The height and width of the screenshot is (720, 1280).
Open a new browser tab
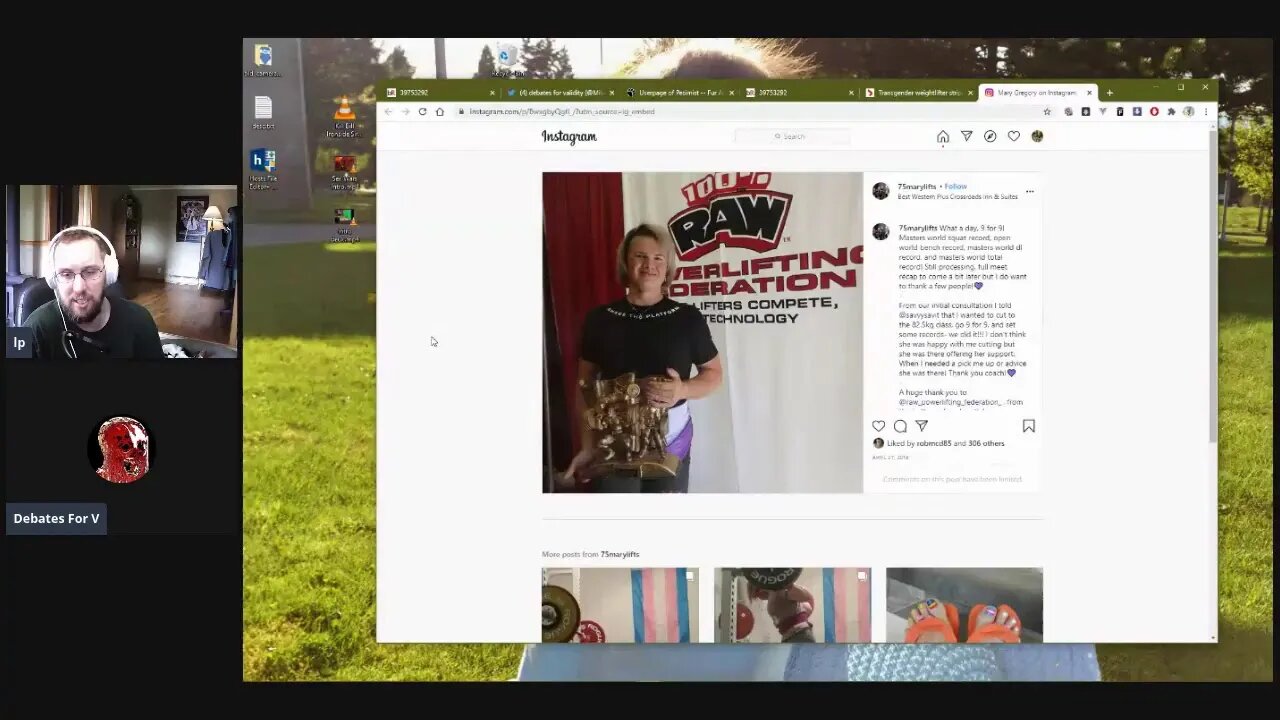click(1109, 93)
